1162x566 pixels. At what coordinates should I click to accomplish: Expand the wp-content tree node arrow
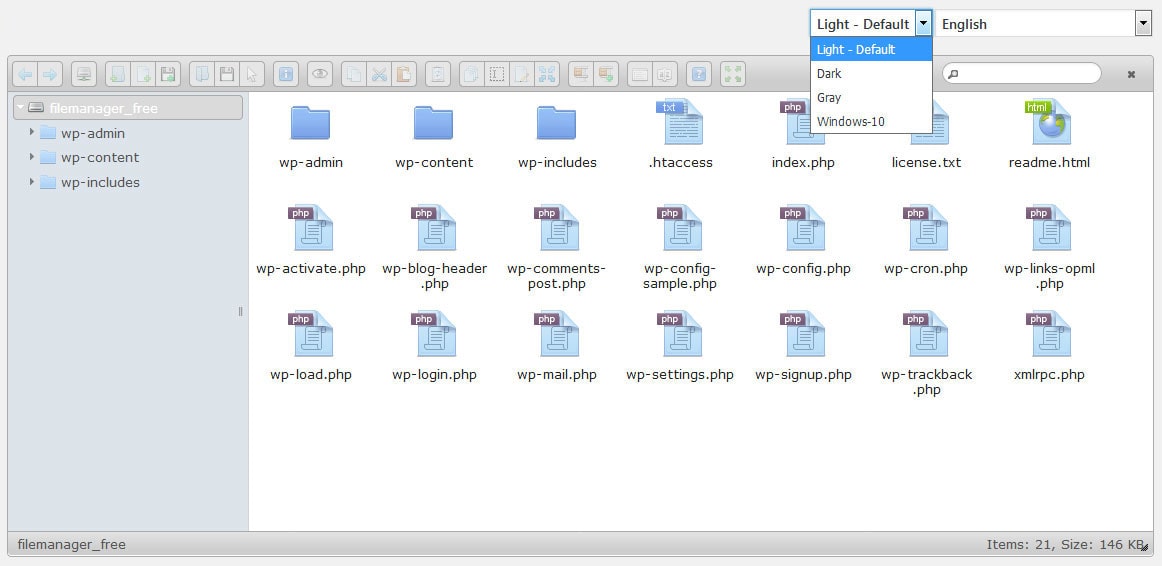point(32,157)
